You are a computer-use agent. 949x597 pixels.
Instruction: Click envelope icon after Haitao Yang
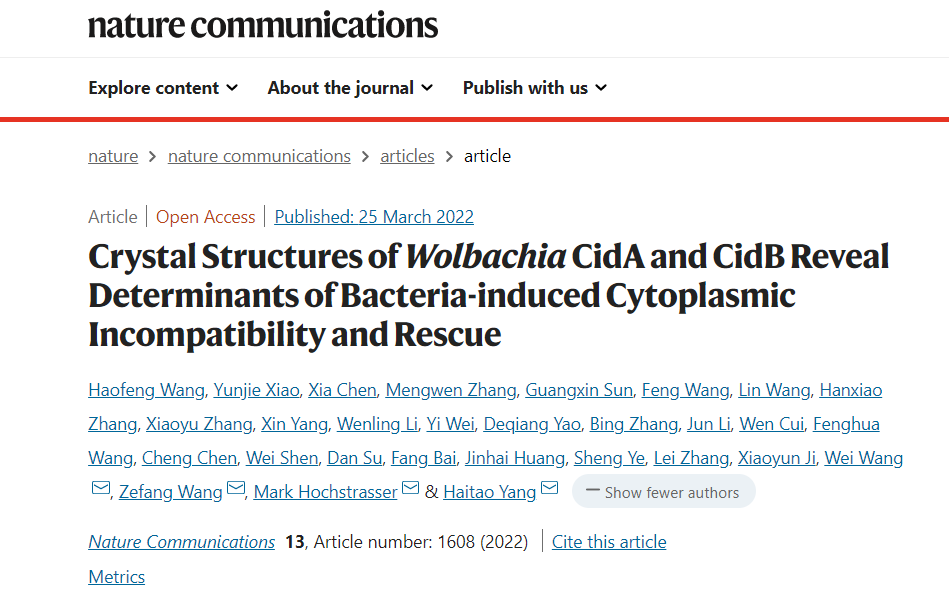tap(550, 489)
